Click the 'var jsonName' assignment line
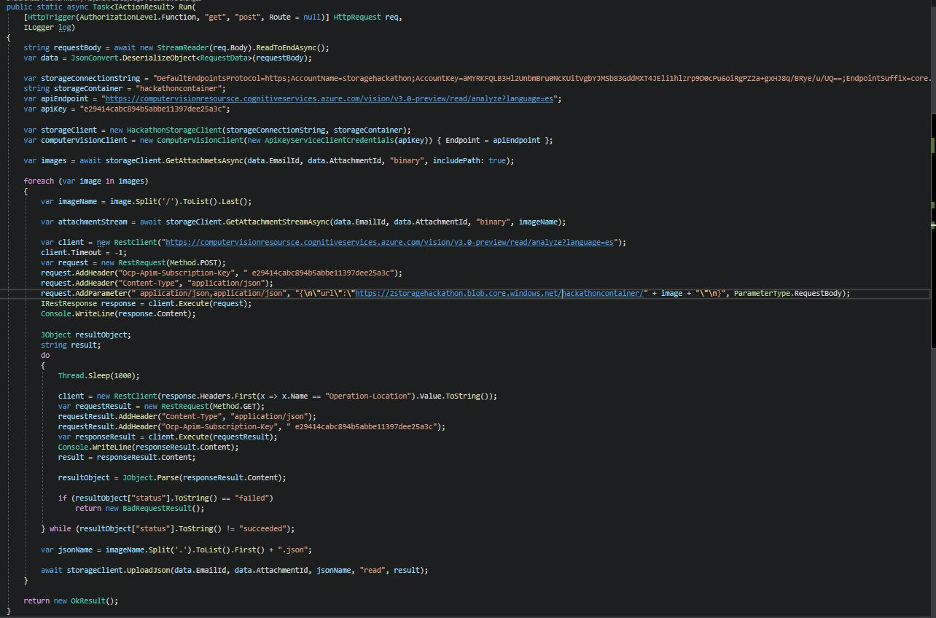 (x=176, y=549)
